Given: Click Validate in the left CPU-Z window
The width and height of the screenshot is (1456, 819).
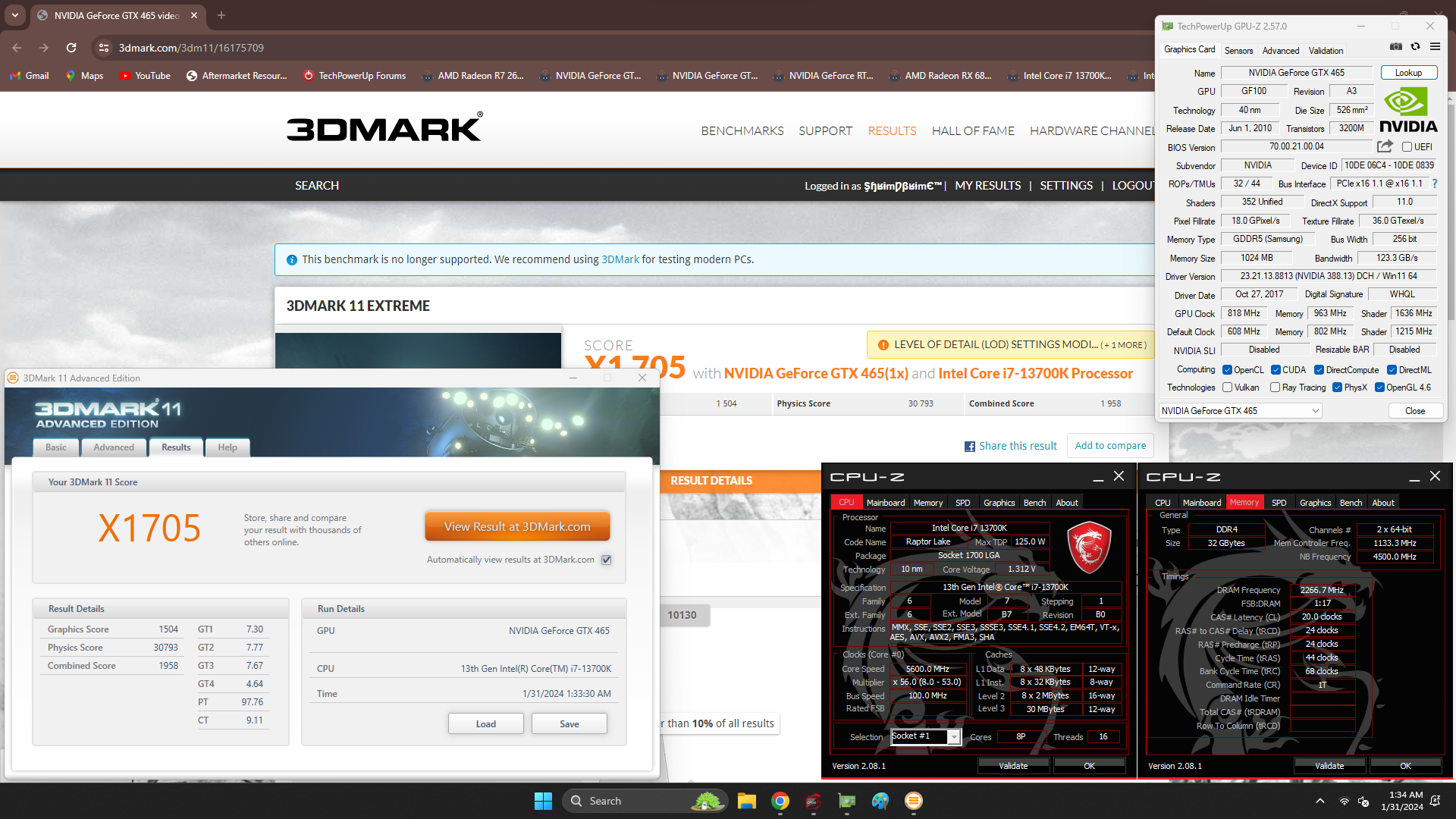Looking at the screenshot, I should 1013,766.
